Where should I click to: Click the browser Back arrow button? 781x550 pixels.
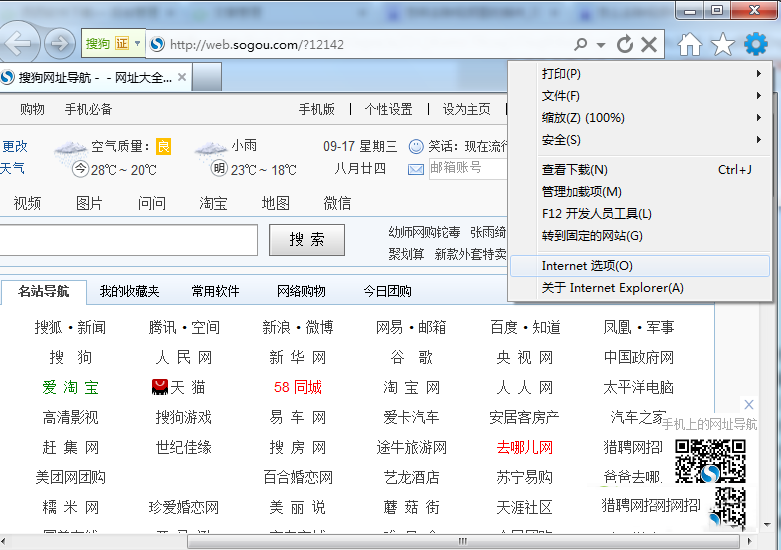pos(18,44)
